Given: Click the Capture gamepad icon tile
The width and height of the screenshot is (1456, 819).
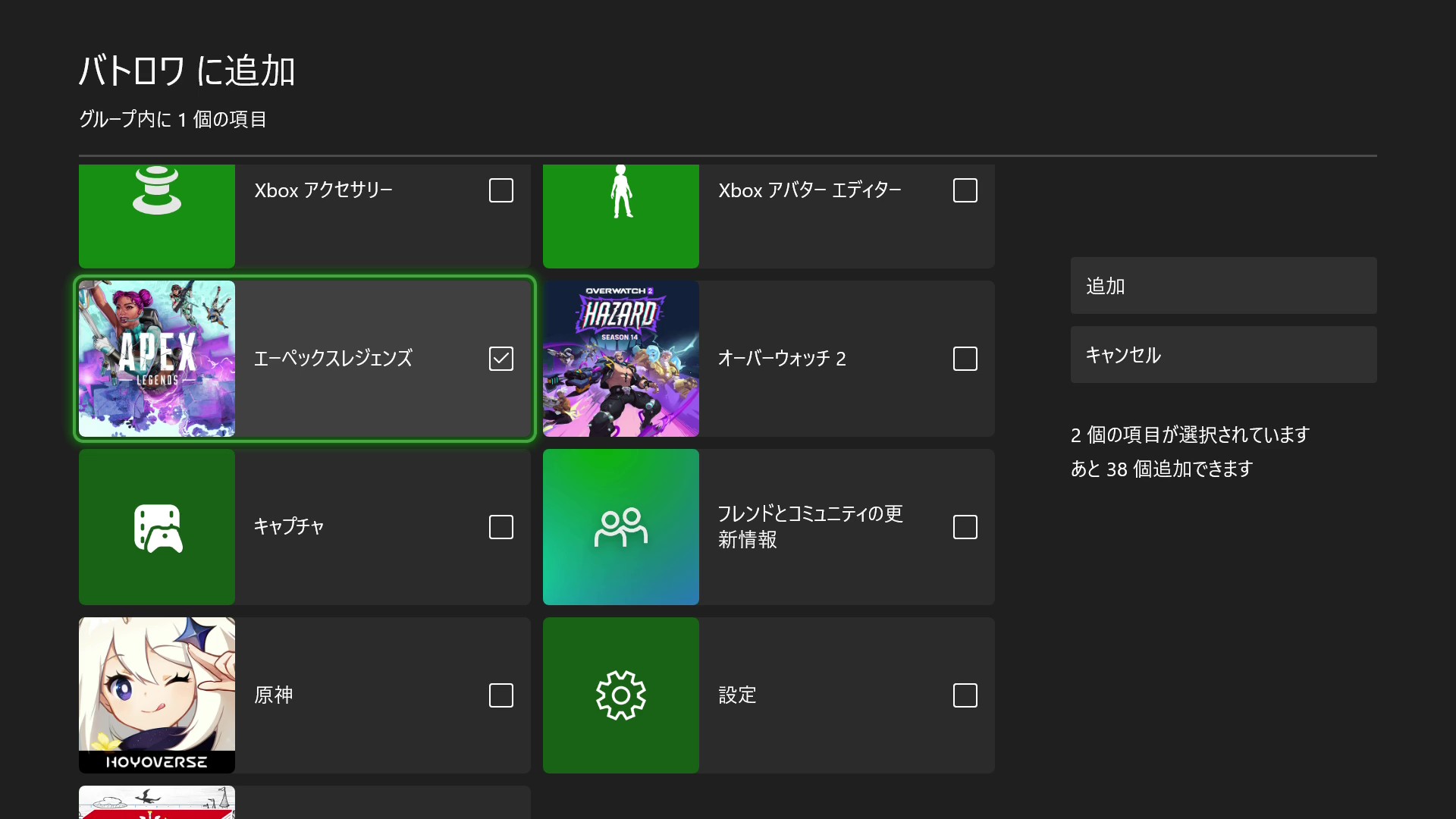Looking at the screenshot, I should 157,527.
